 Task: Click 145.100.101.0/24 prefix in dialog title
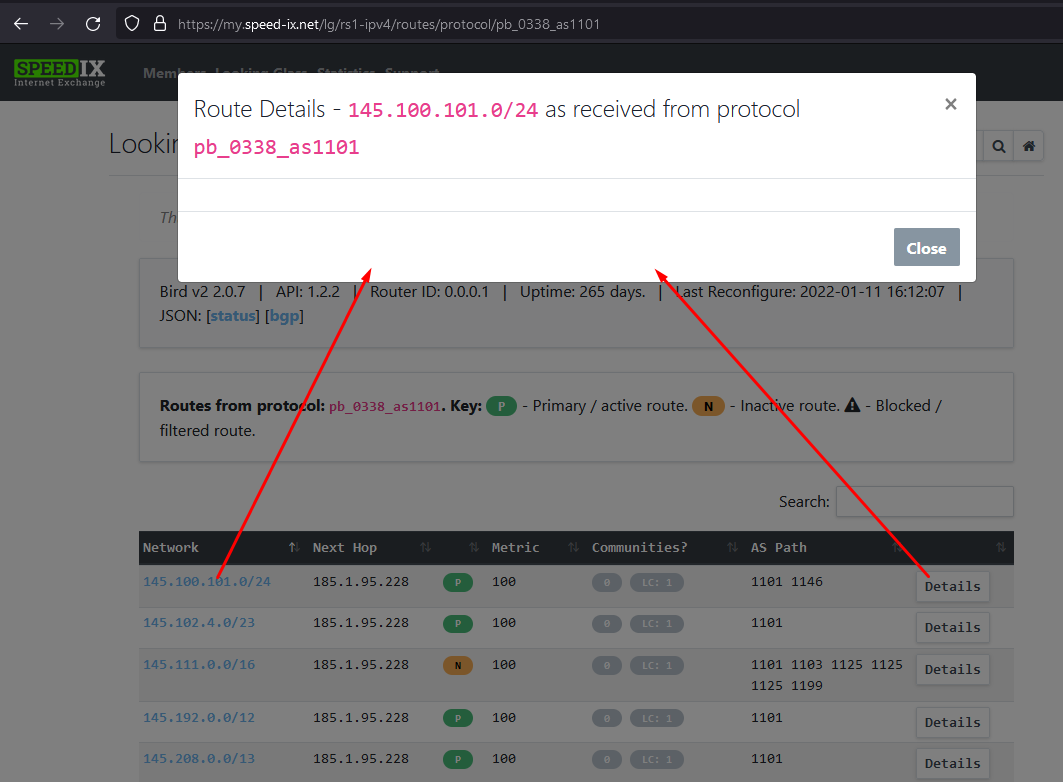click(443, 110)
